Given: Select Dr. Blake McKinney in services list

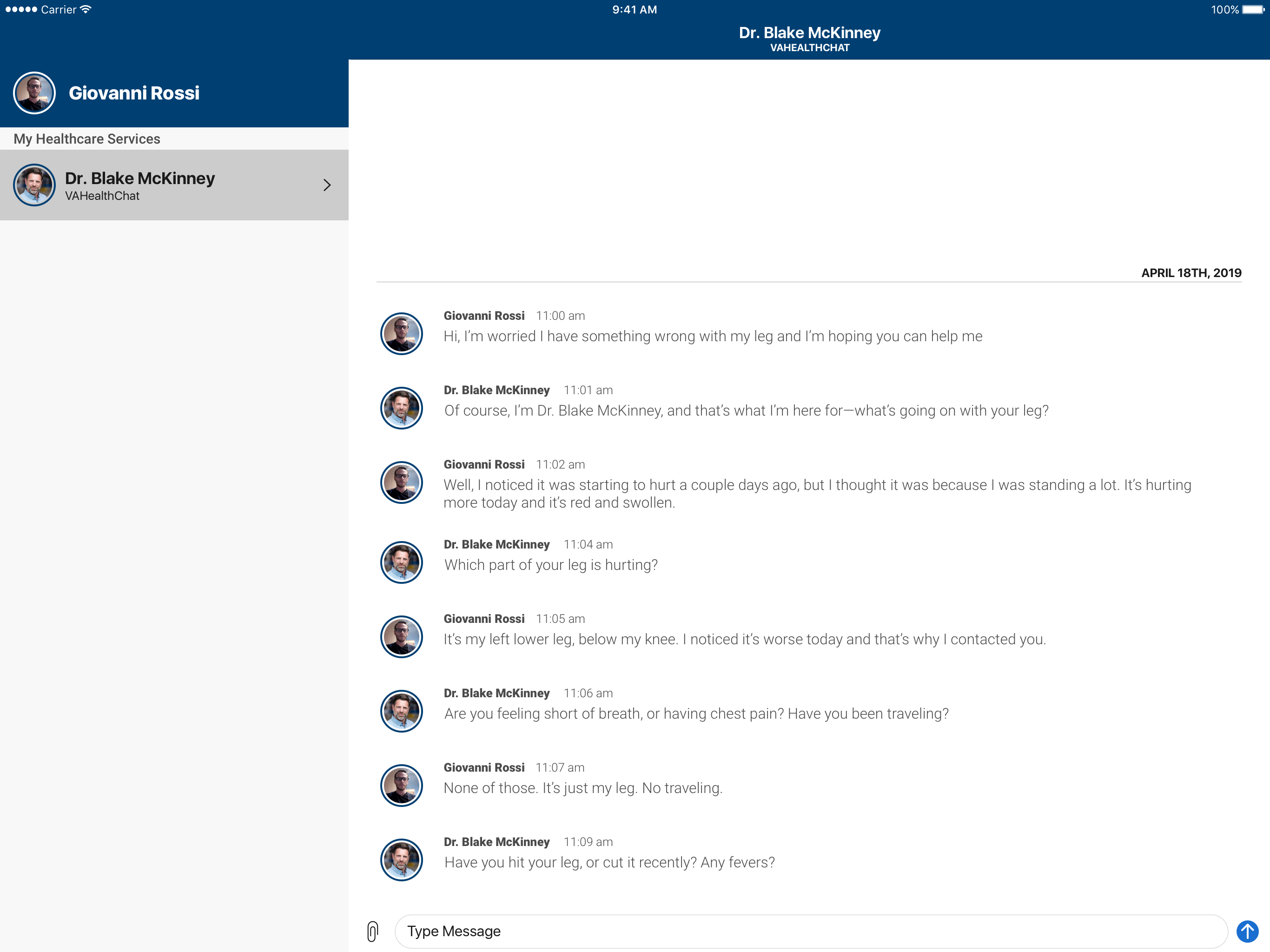Looking at the screenshot, I should [x=174, y=185].
